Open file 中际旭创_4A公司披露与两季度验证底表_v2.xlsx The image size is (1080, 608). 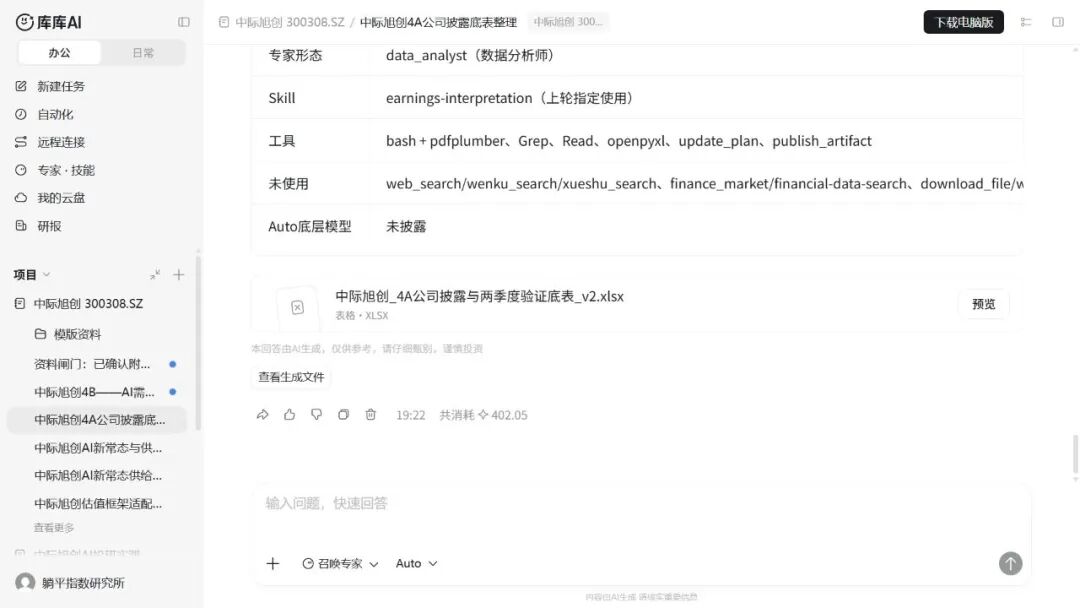point(479,296)
